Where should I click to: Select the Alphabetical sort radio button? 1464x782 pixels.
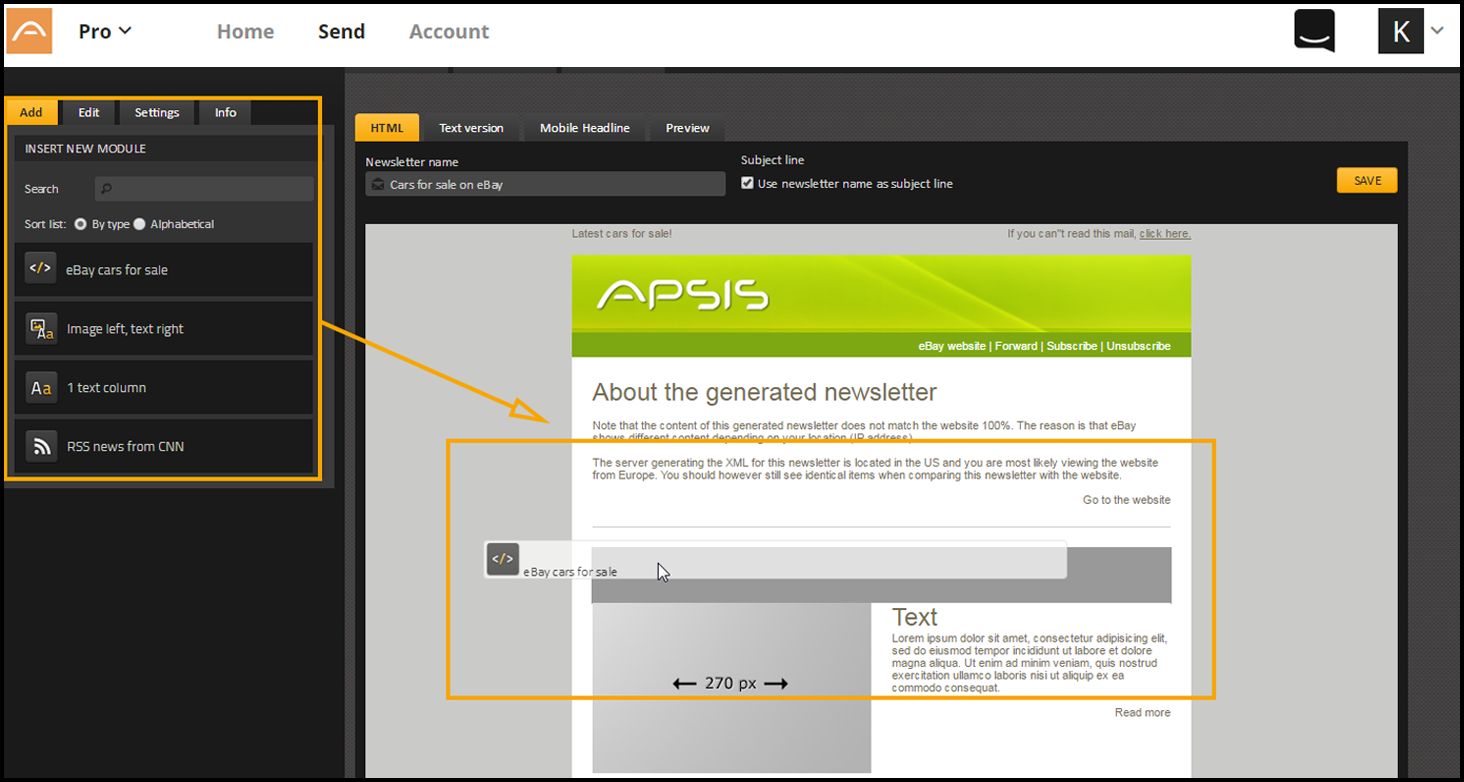(x=140, y=224)
